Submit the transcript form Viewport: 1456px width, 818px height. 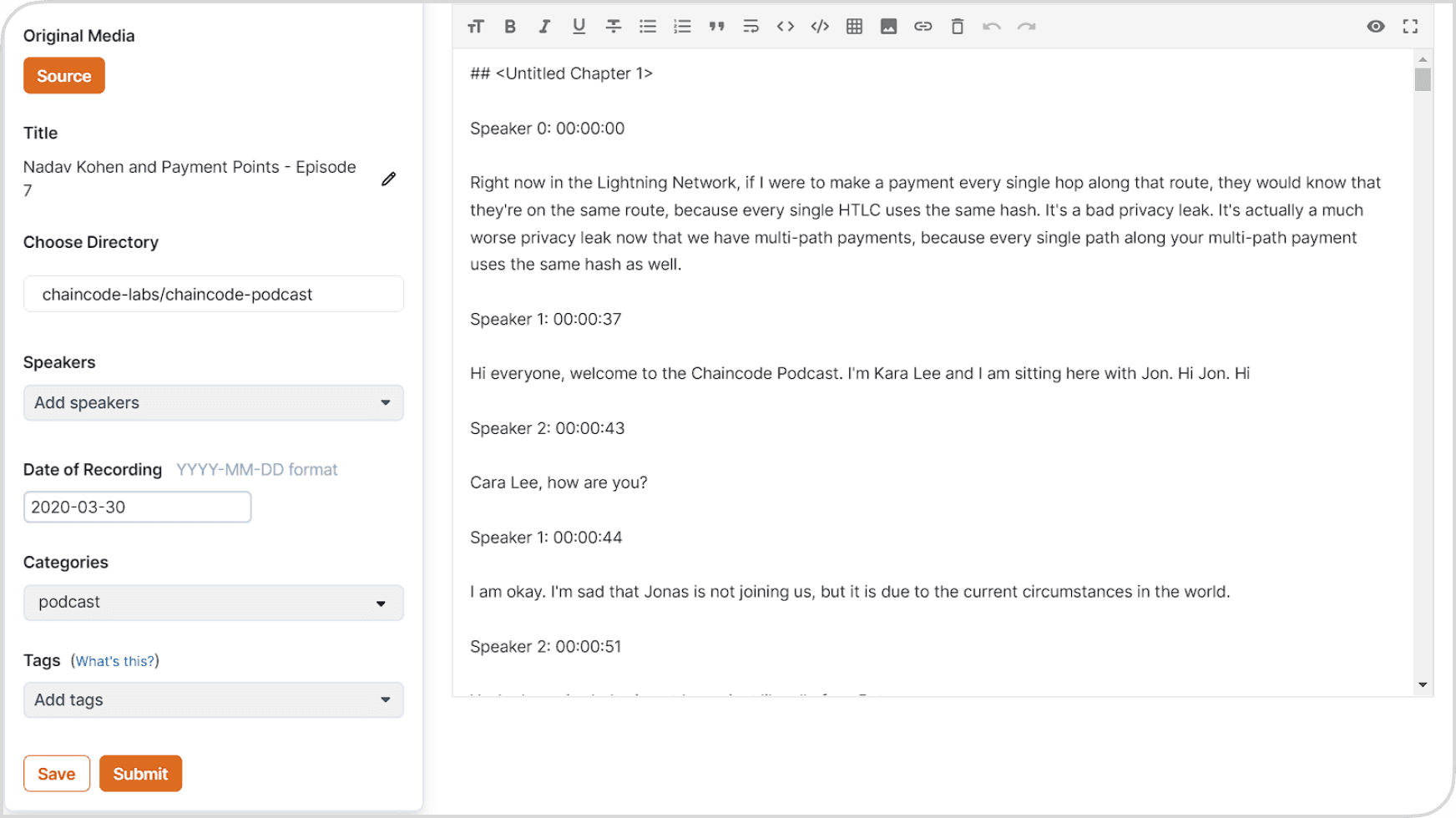[x=140, y=773]
